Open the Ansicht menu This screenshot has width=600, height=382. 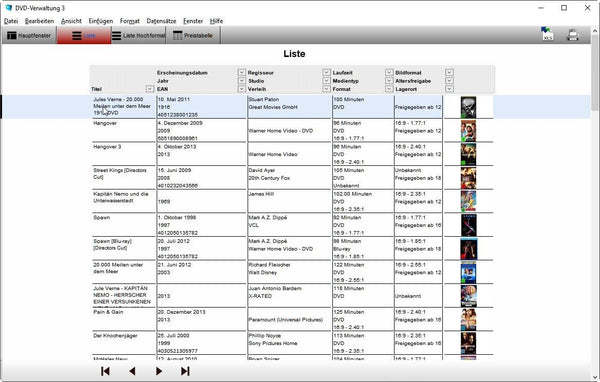(71, 21)
